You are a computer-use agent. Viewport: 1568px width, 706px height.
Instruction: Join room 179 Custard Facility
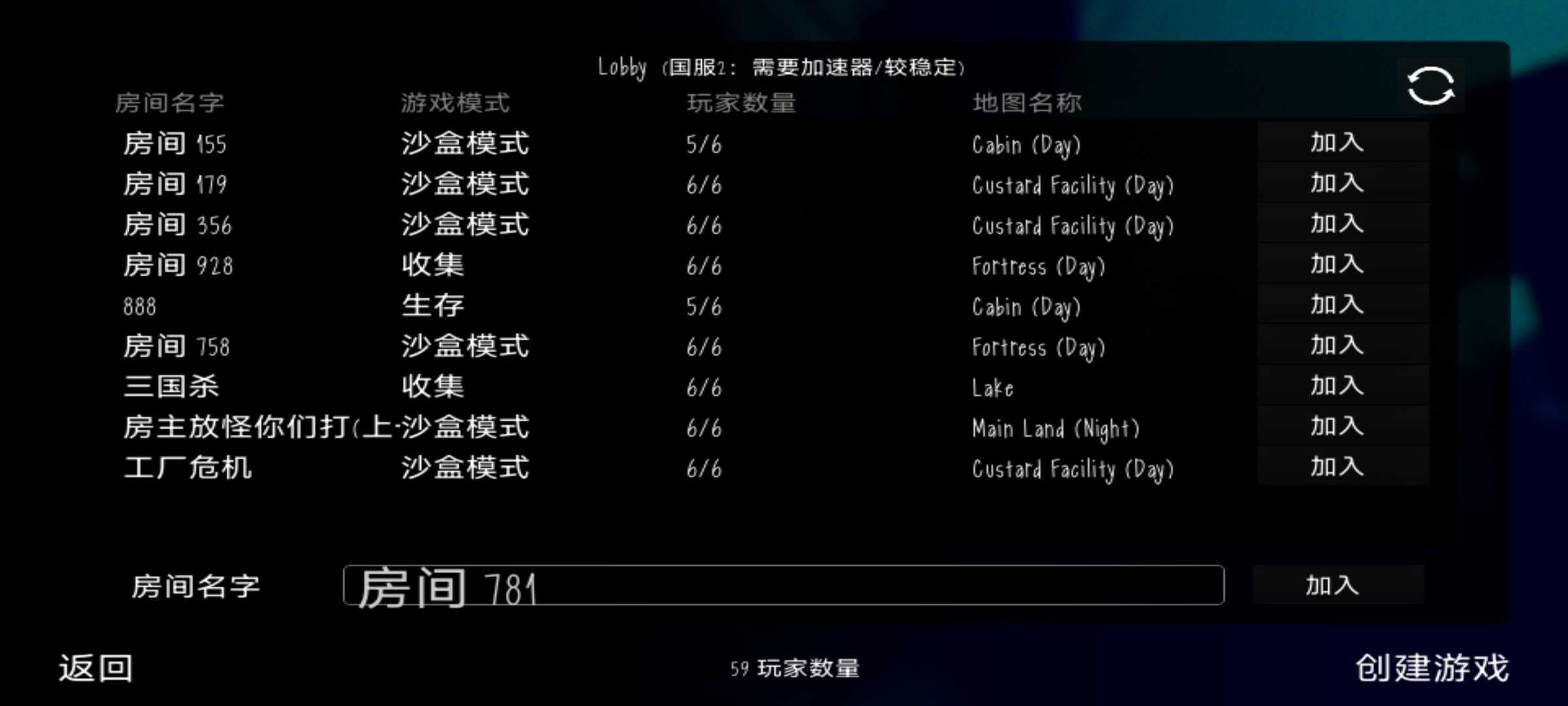point(1335,184)
